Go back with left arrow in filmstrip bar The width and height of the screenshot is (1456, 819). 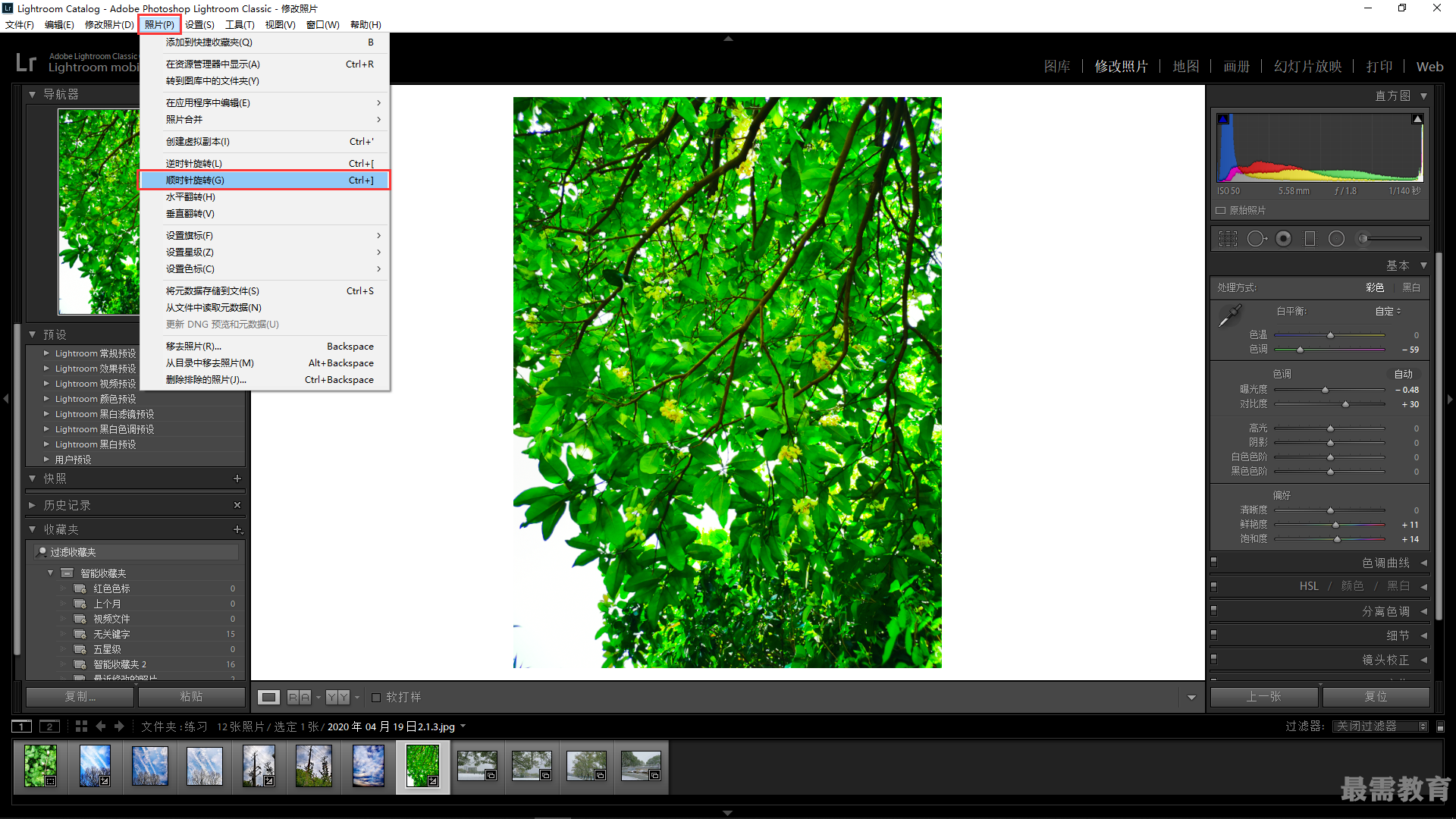point(100,726)
